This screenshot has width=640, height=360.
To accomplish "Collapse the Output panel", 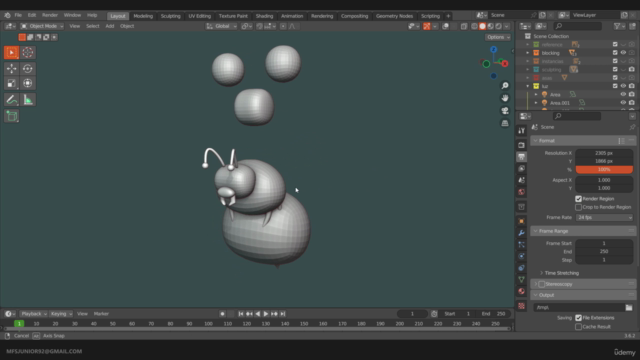I will 536,295.
